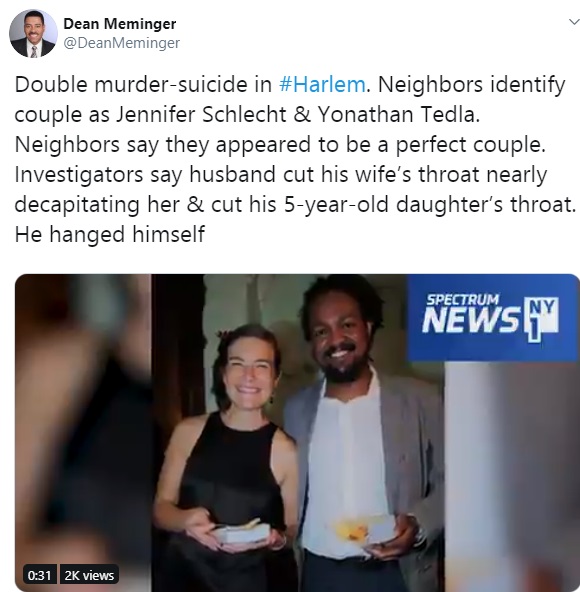Click the name 'Jennifer Schlecht' in the tweet
Image resolution: width=580 pixels, height=592 pixels.
201,114
